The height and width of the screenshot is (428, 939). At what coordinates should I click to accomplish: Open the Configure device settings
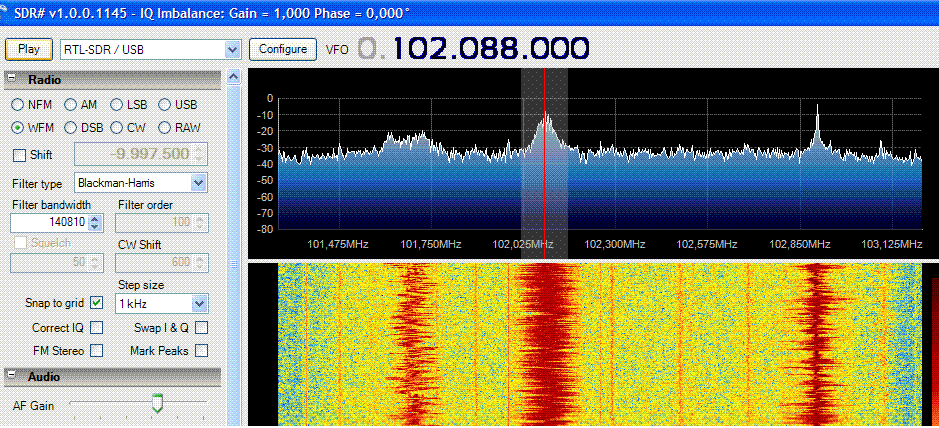point(282,49)
